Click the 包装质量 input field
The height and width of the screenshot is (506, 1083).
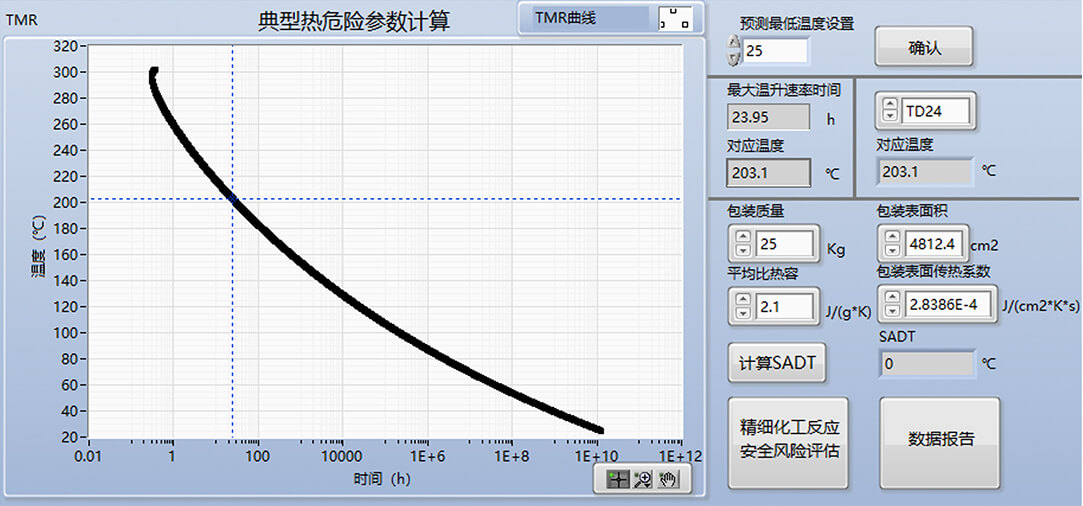pyautogui.click(x=785, y=243)
